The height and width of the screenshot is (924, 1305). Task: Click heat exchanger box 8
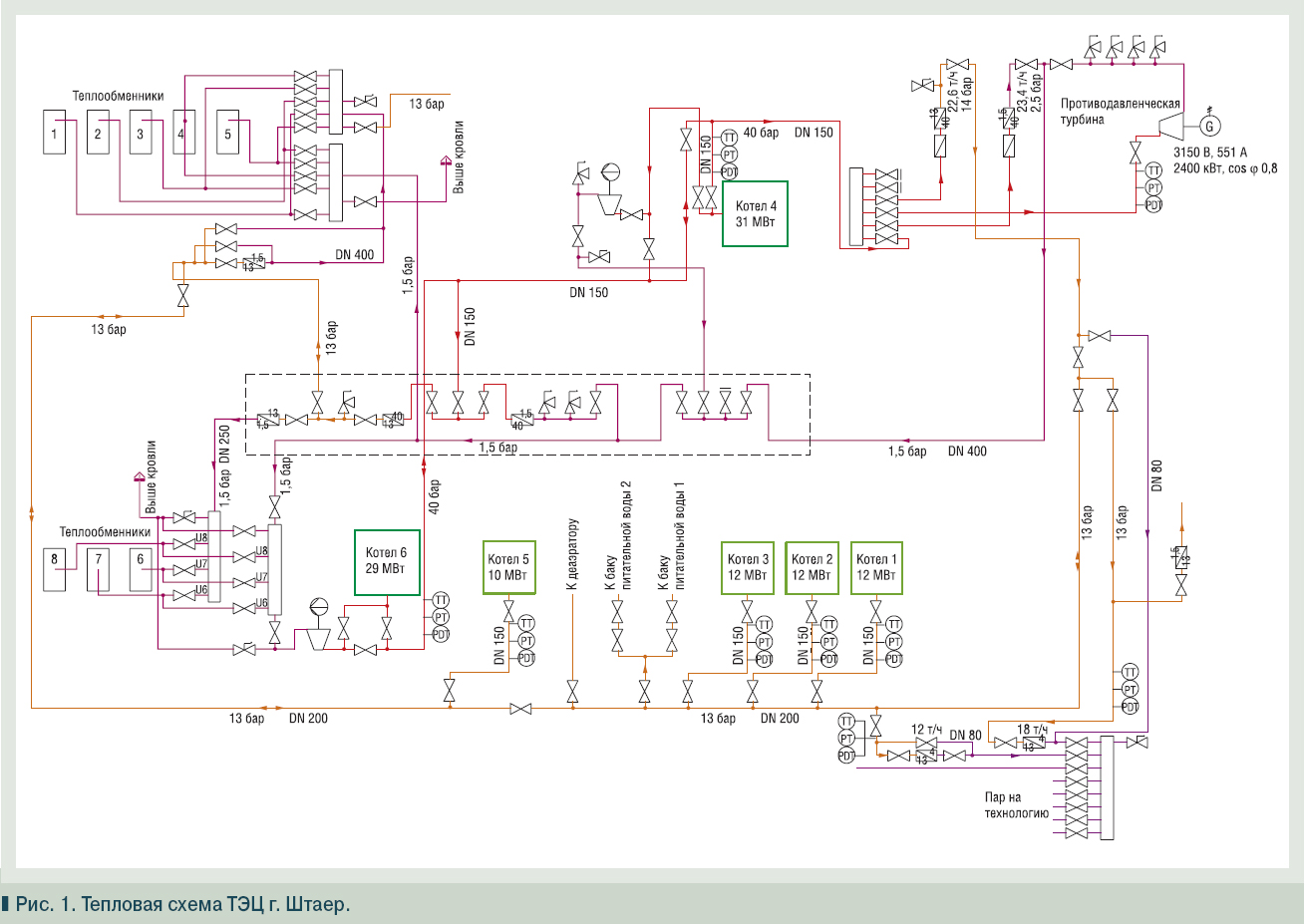point(54,569)
